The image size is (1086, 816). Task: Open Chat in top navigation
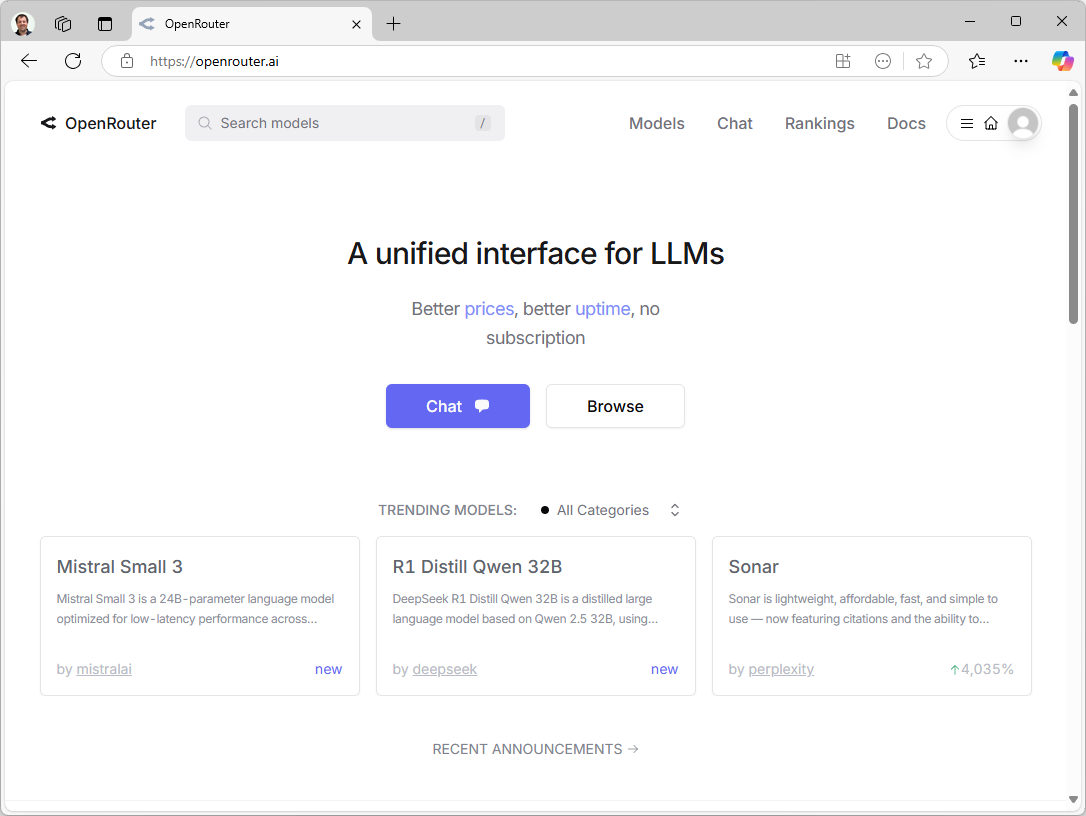tap(734, 123)
